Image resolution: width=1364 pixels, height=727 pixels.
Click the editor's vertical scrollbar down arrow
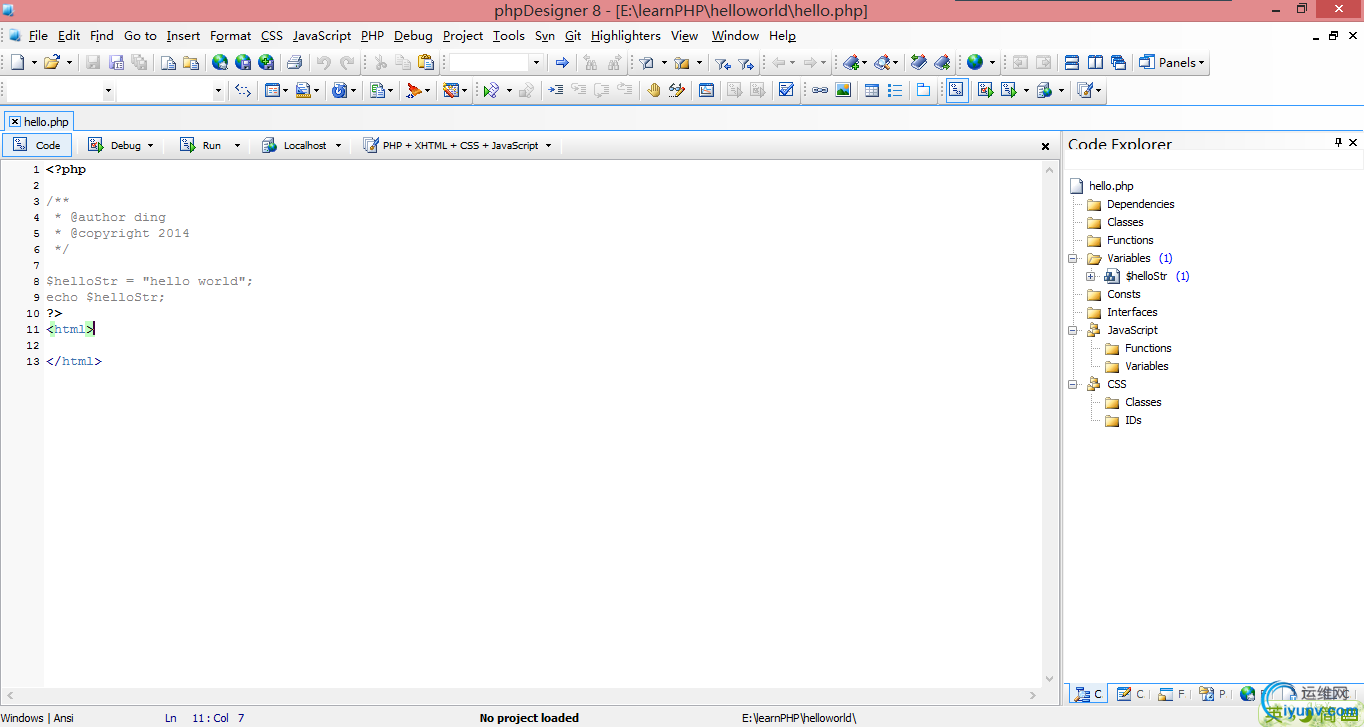(x=1048, y=678)
